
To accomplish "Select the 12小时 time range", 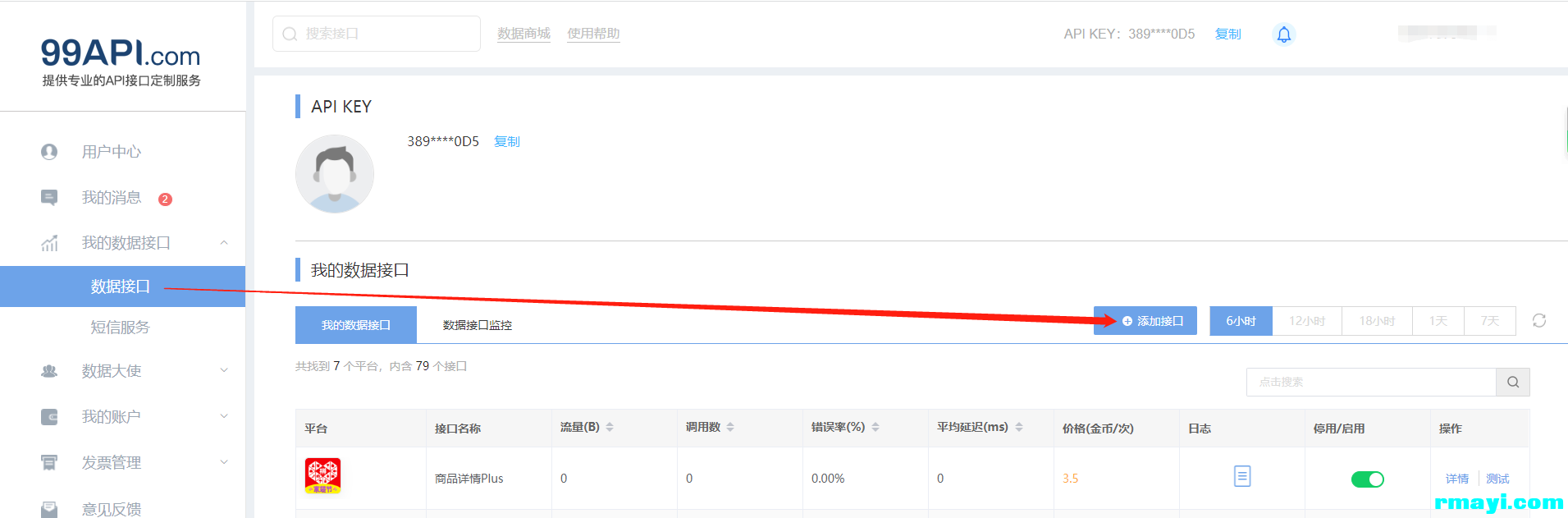I will tap(1307, 321).
